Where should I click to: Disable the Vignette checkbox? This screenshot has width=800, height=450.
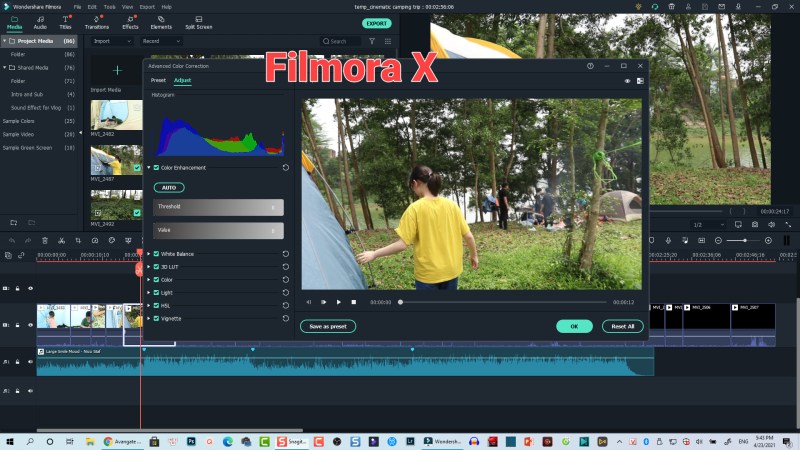point(156,318)
